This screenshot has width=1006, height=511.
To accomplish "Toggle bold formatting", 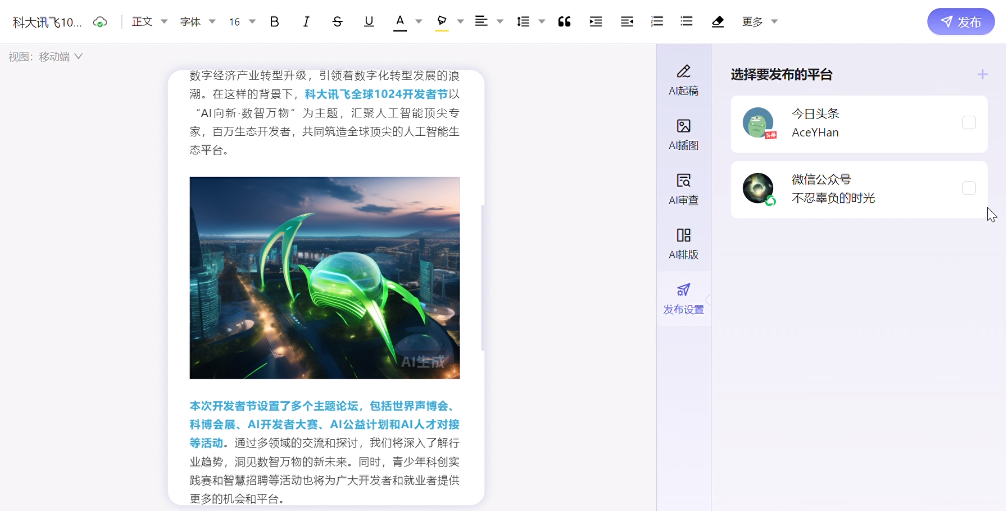I will pos(275,22).
